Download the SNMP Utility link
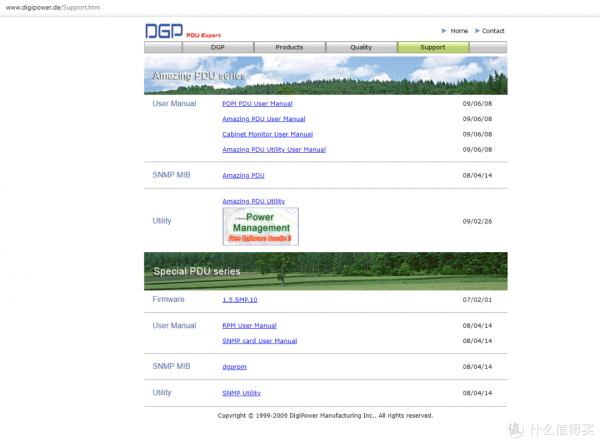This screenshot has height=444, width=600. tap(241, 393)
